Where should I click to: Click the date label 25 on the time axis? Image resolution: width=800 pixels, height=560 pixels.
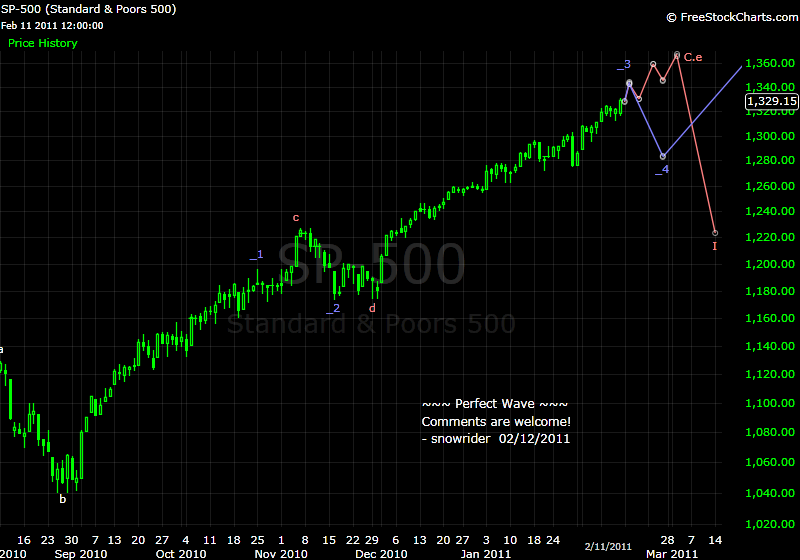click(258, 540)
